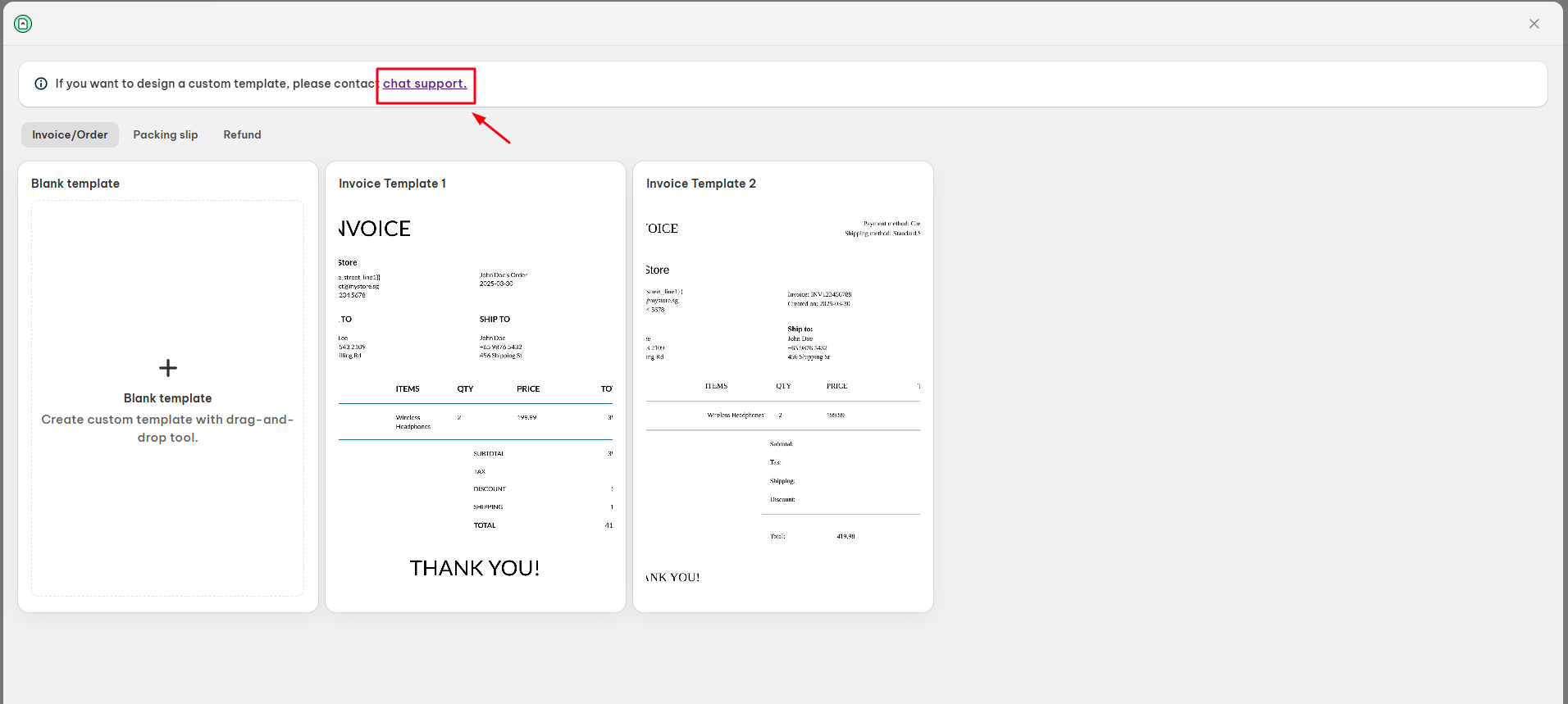Click SHIP TO label in Template 1 preview
The width and height of the screenshot is (1568, 704).
pos(495,320)
